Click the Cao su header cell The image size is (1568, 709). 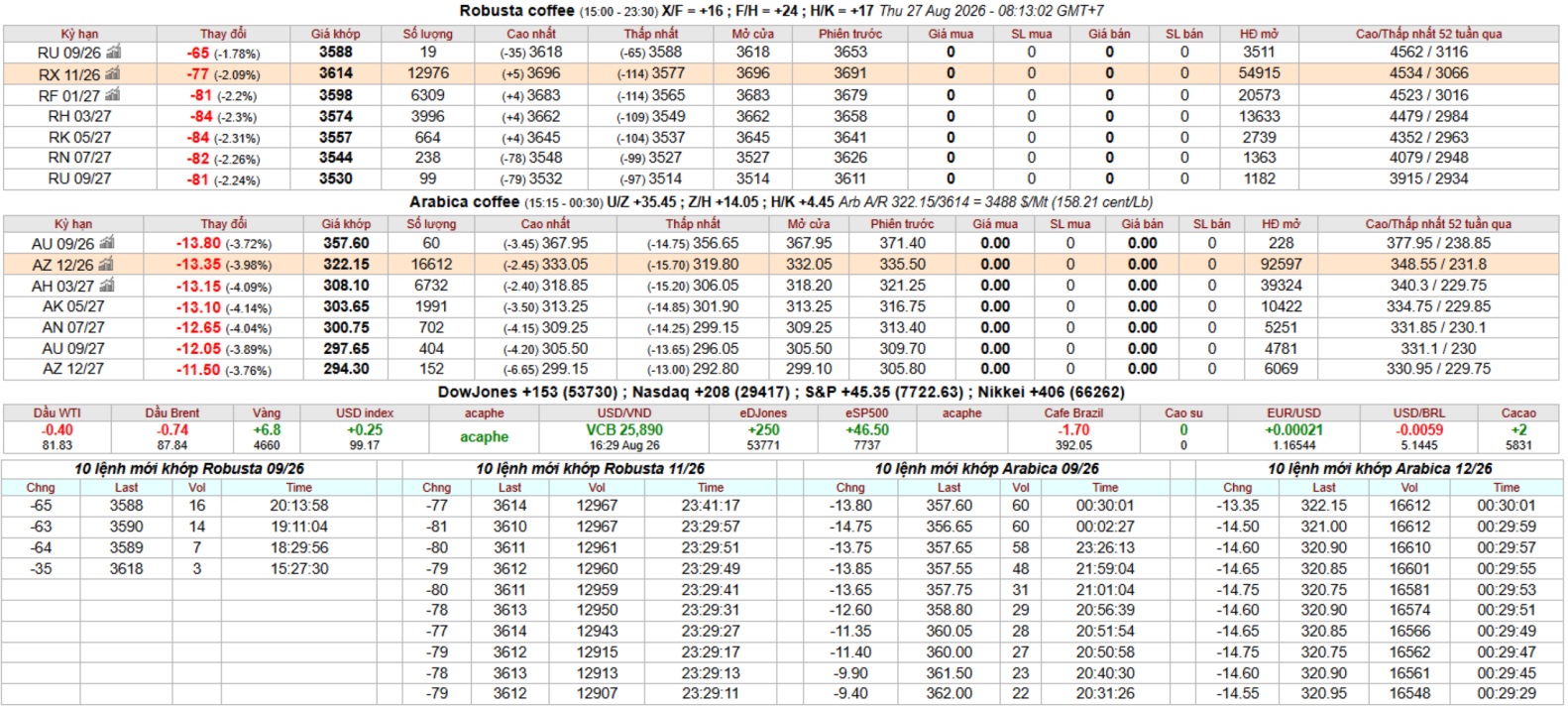click(x=1183, y=414)
